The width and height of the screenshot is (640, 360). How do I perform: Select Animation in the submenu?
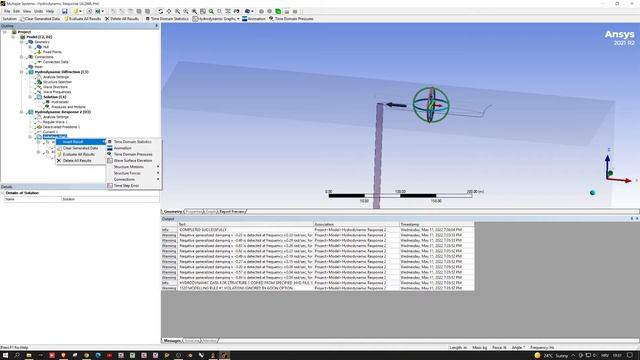tap(133, 148)
